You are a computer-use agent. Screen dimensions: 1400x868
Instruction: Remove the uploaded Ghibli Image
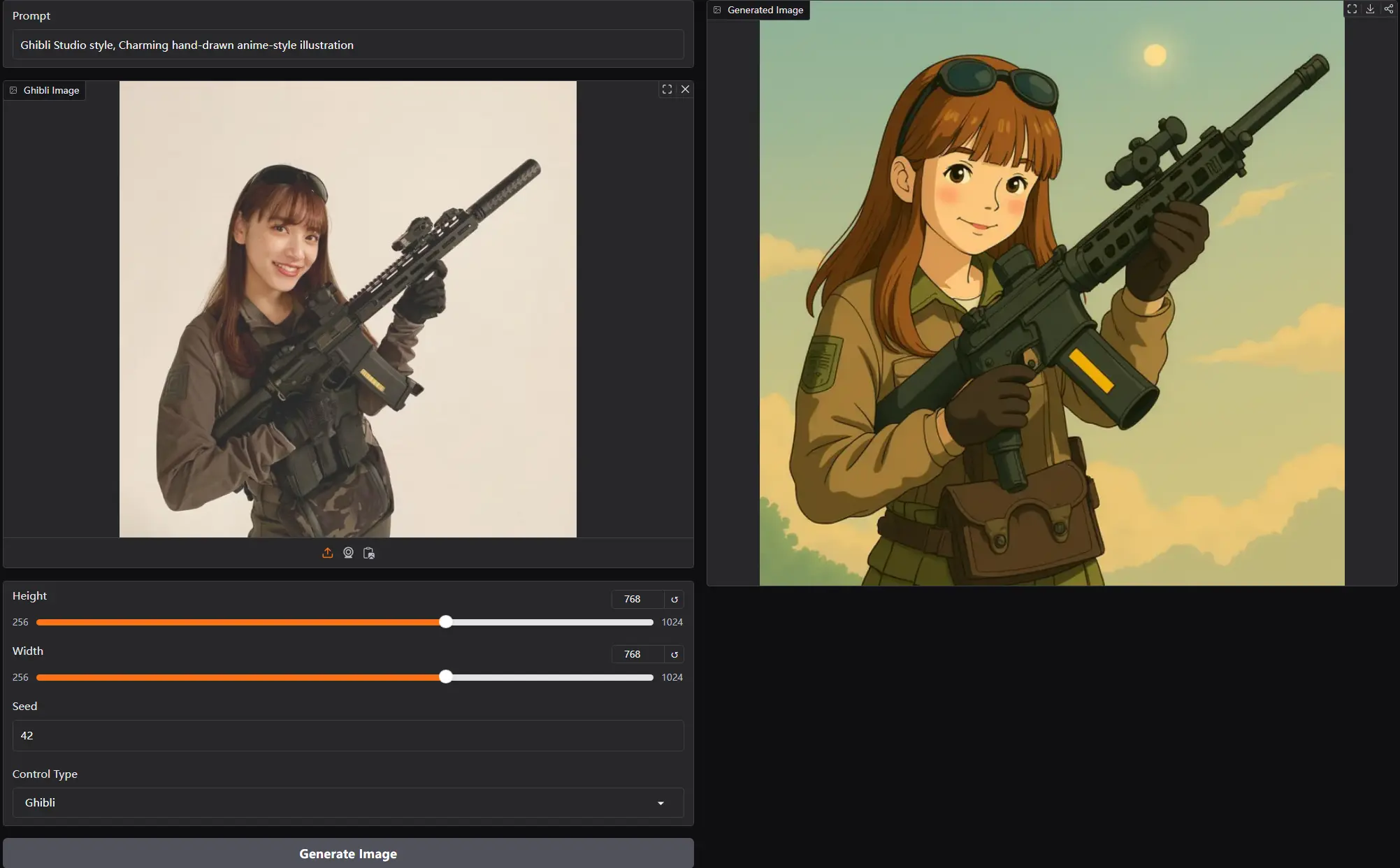tap(685, 89)
